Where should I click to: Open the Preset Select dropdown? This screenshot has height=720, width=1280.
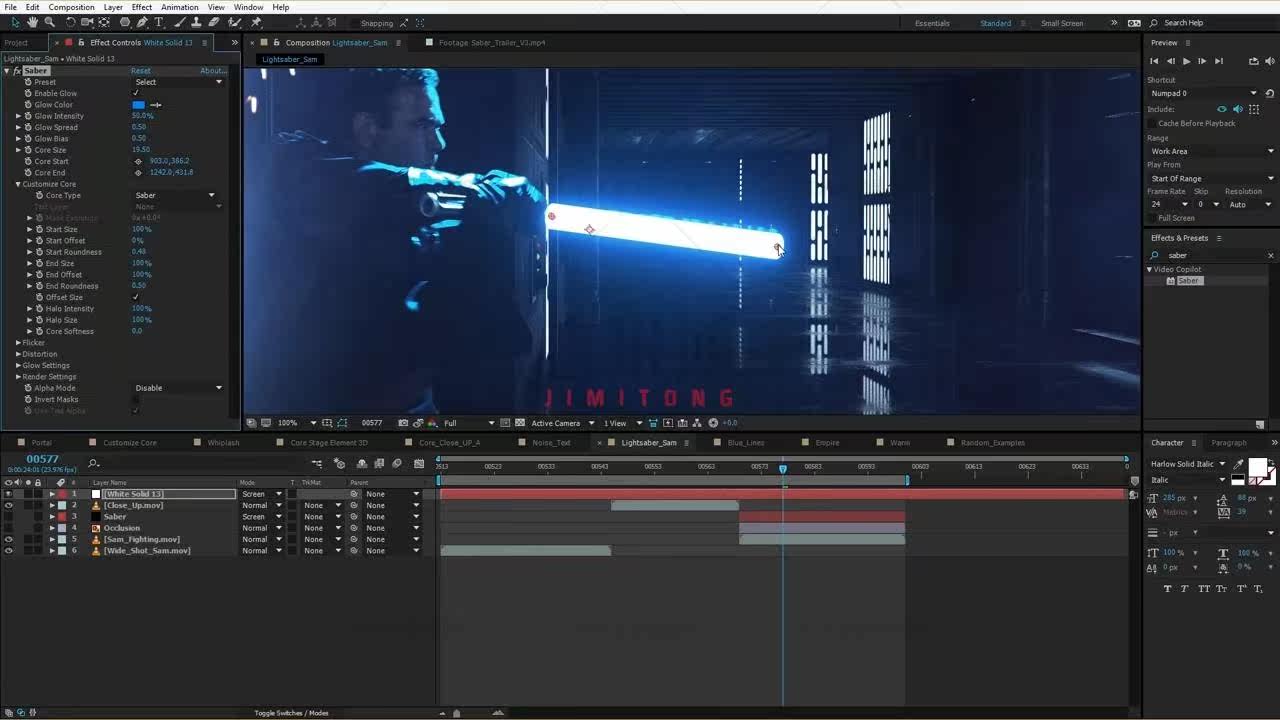coord(178,82)
